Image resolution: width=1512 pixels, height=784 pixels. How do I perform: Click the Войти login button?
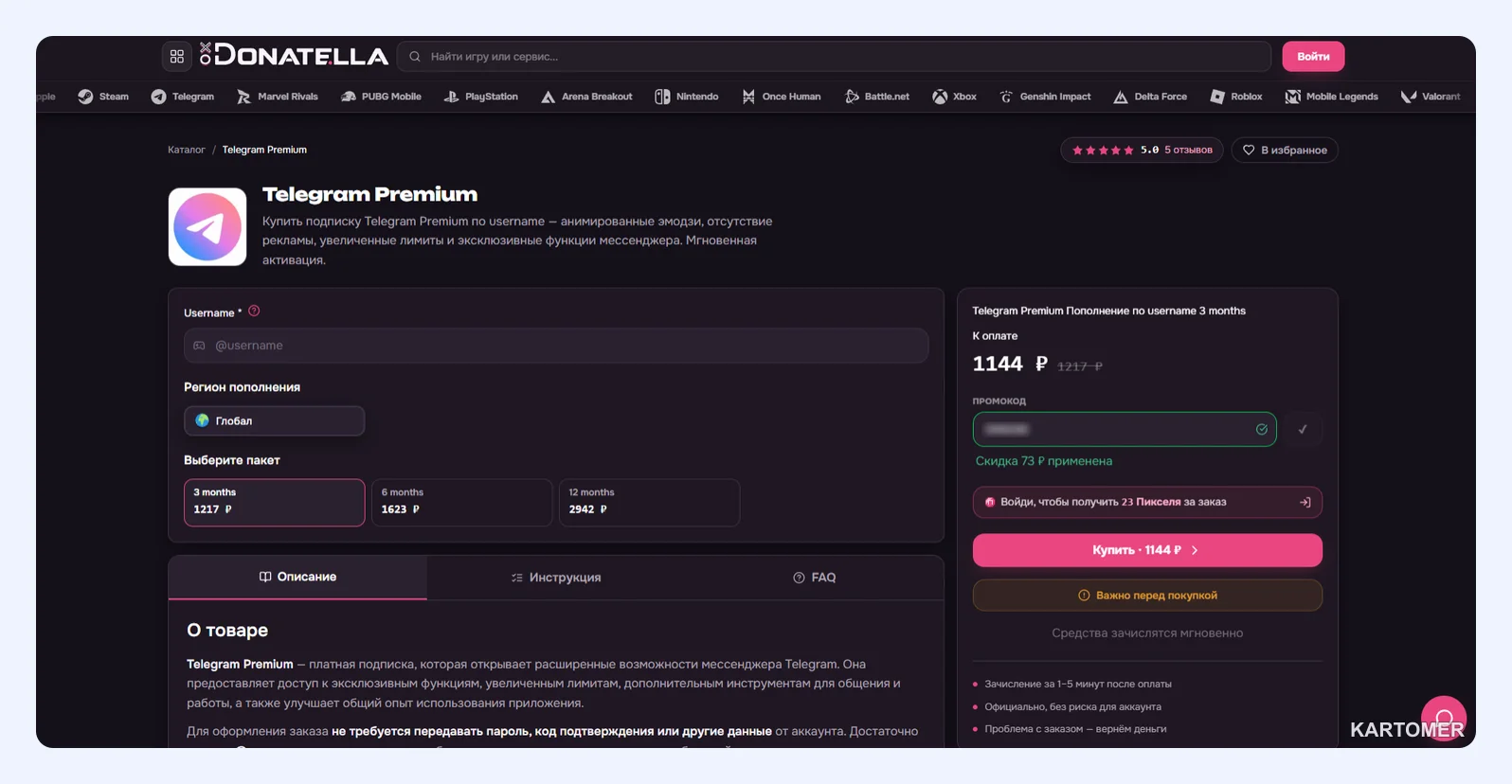click(1313, 57)
